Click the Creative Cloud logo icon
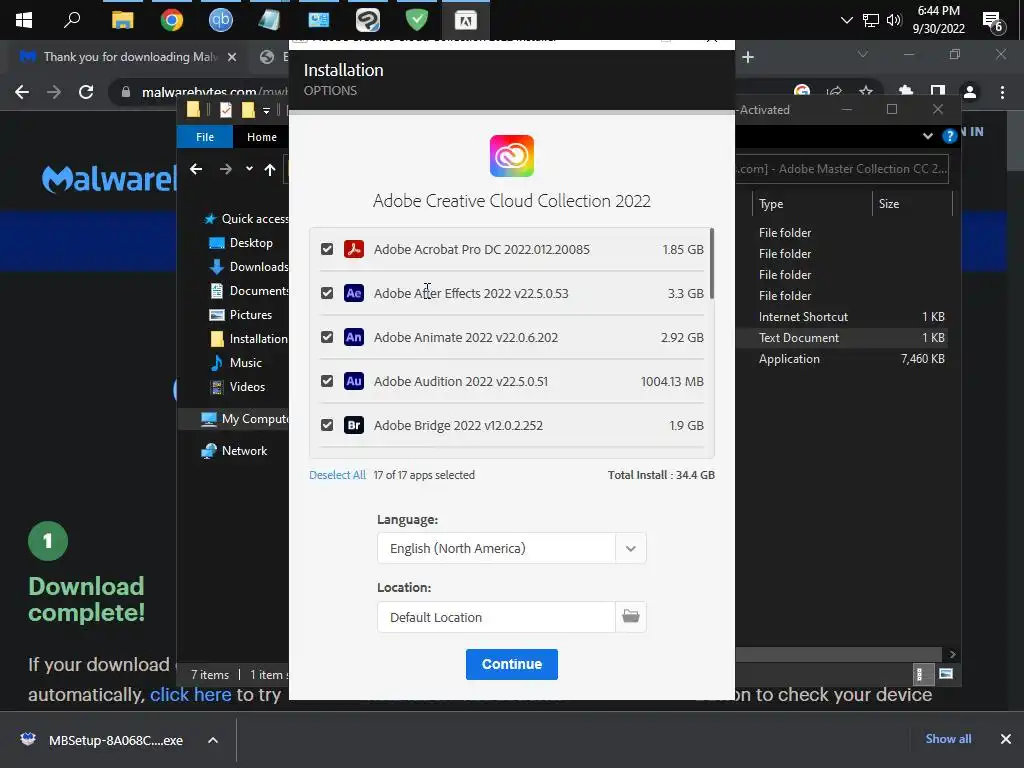The image size is (1024, 768). coord(512,156)
